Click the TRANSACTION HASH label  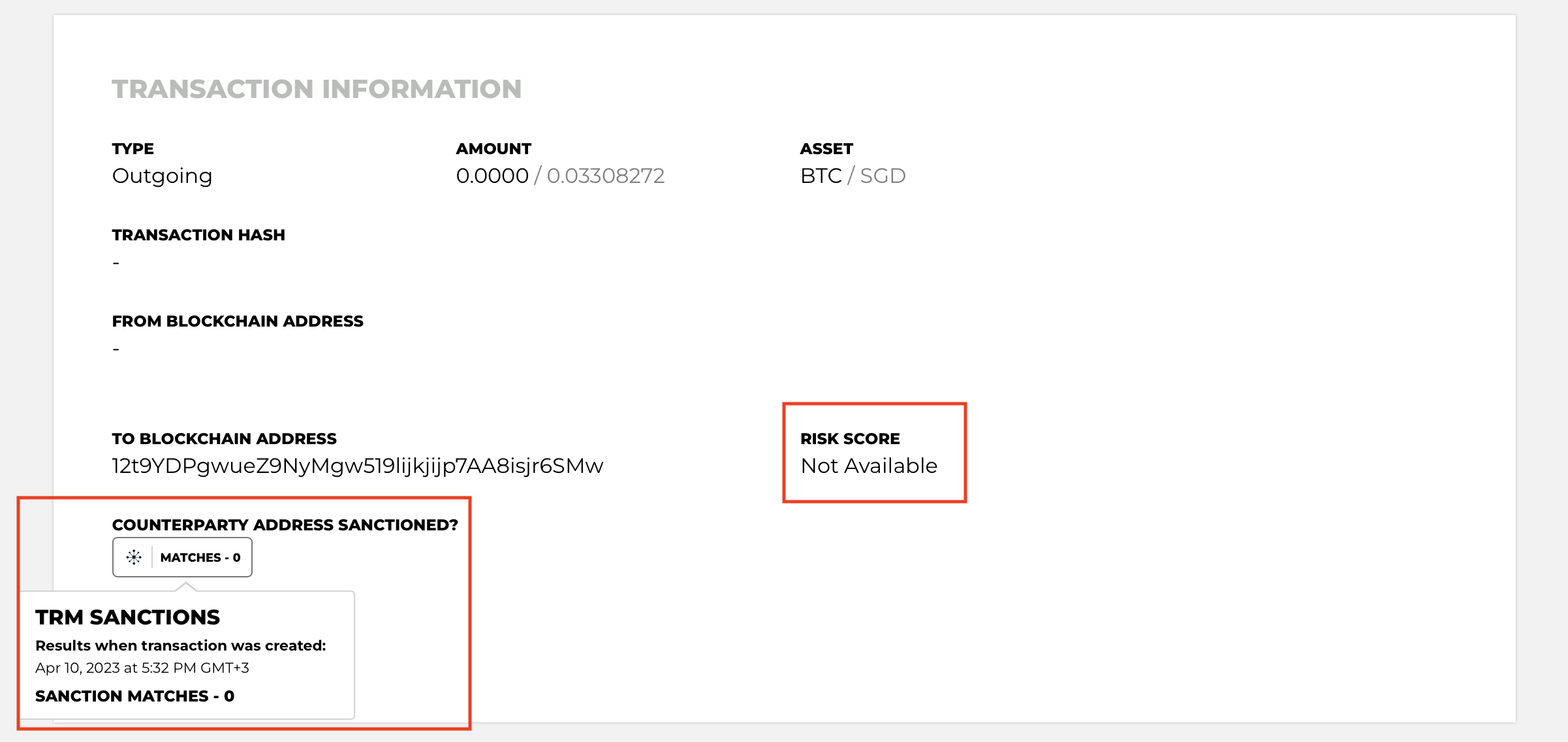point(198,235)
